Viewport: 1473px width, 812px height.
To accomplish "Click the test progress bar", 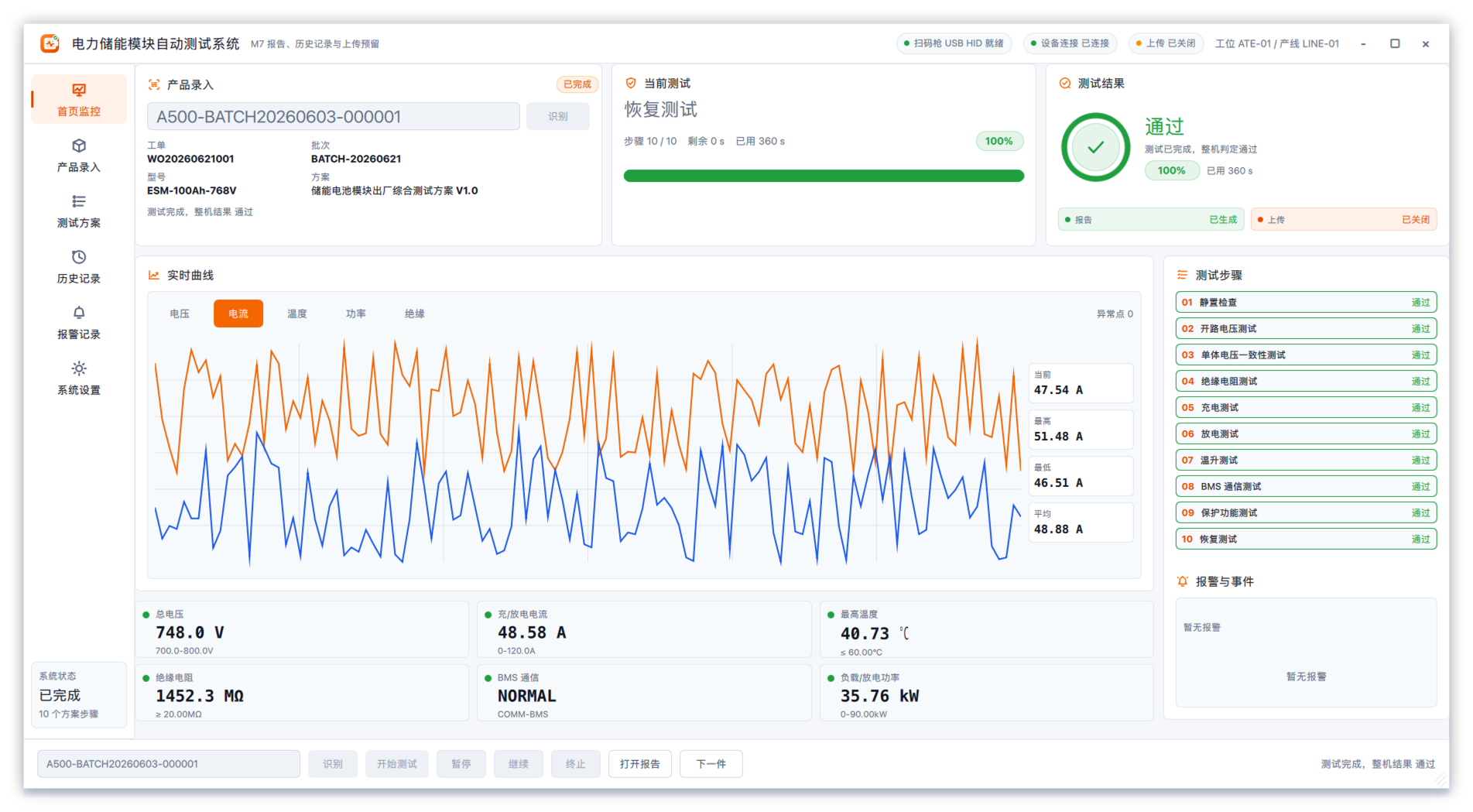I will [x=824, y=176].
